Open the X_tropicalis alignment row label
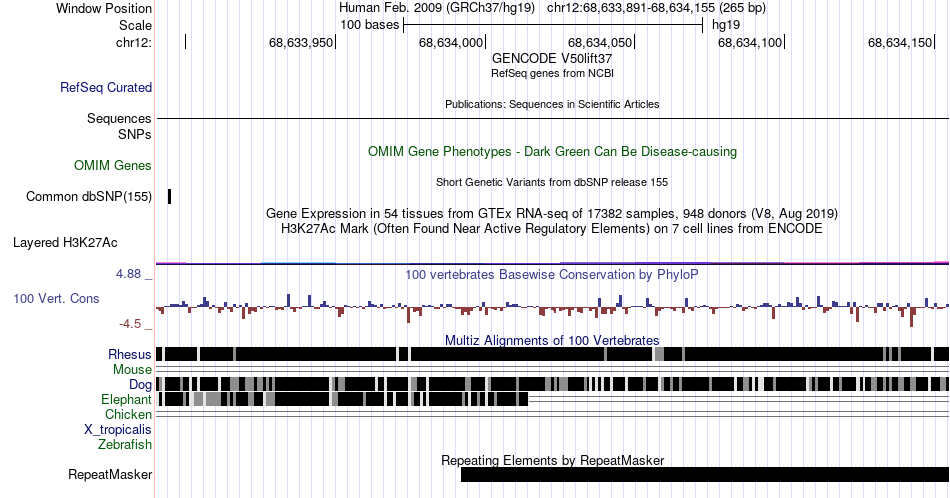The height and width of the screenshot is (498, 950). click(118, 430)
